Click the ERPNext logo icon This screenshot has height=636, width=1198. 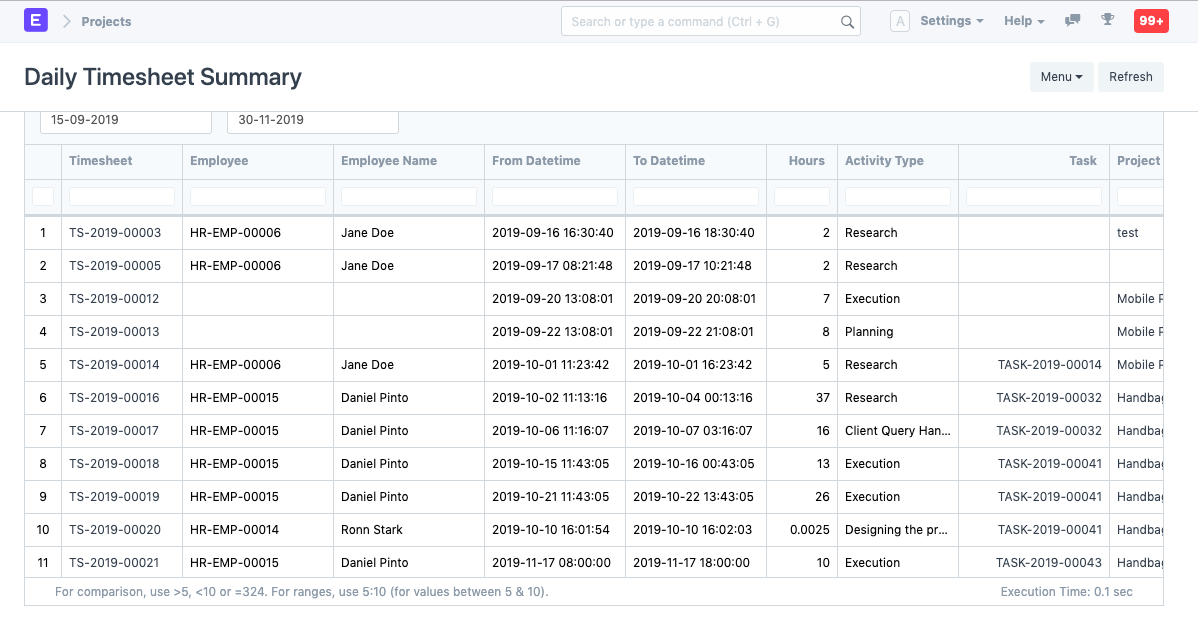tap(36, 20)
